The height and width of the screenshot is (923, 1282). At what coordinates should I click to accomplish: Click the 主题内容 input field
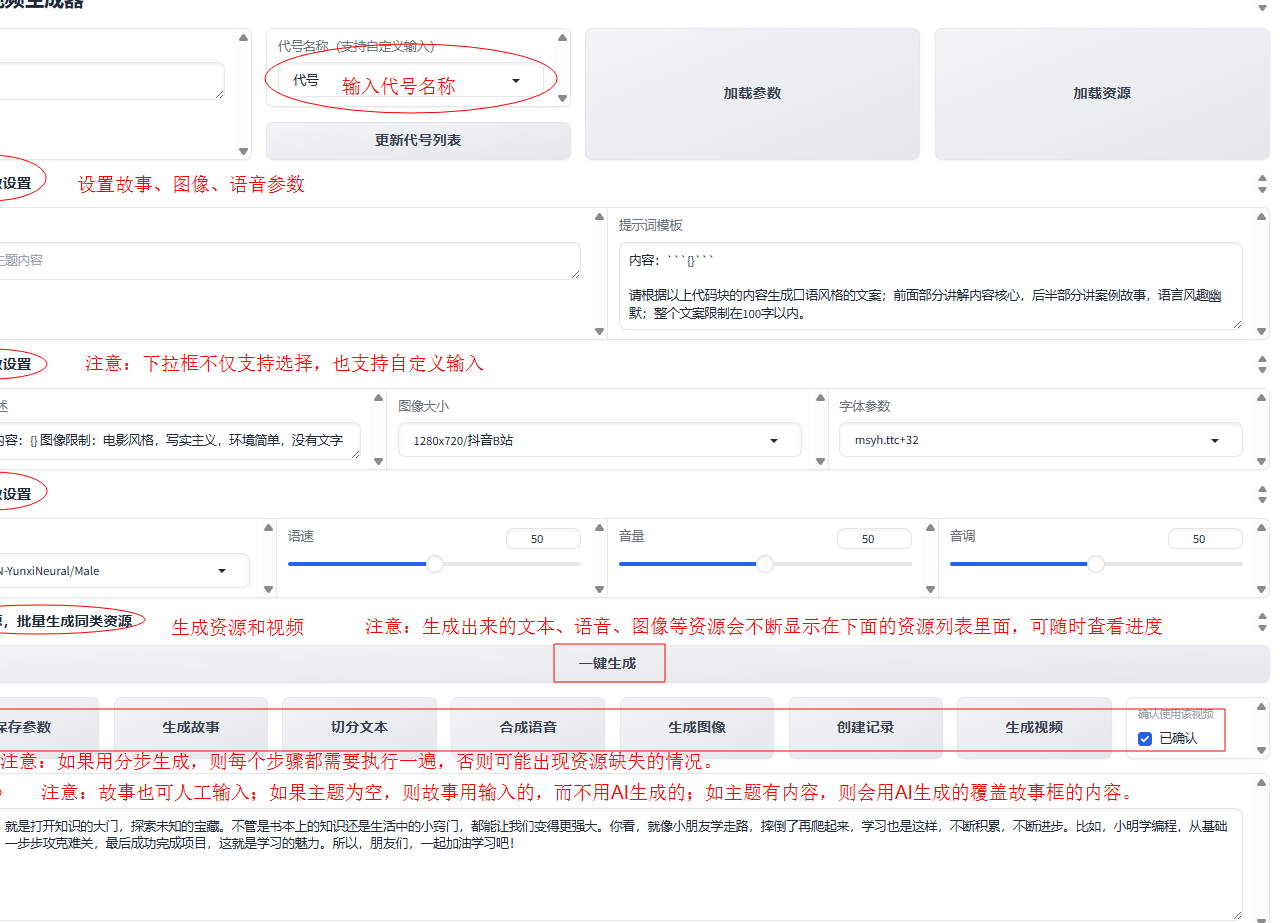[289, 261]
